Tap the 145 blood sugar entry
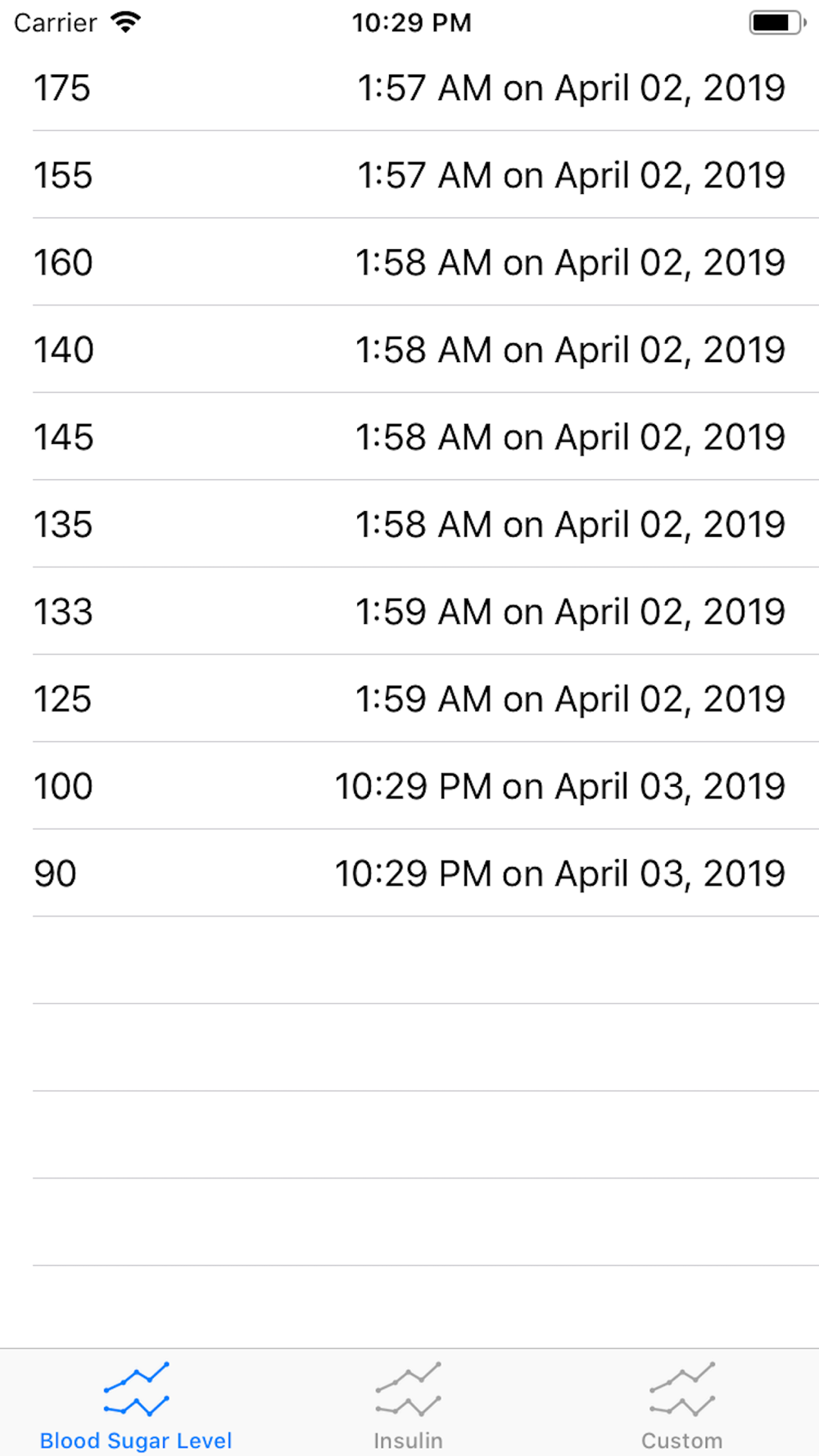Screen dimensions: 819x1456 pos(409,436)
